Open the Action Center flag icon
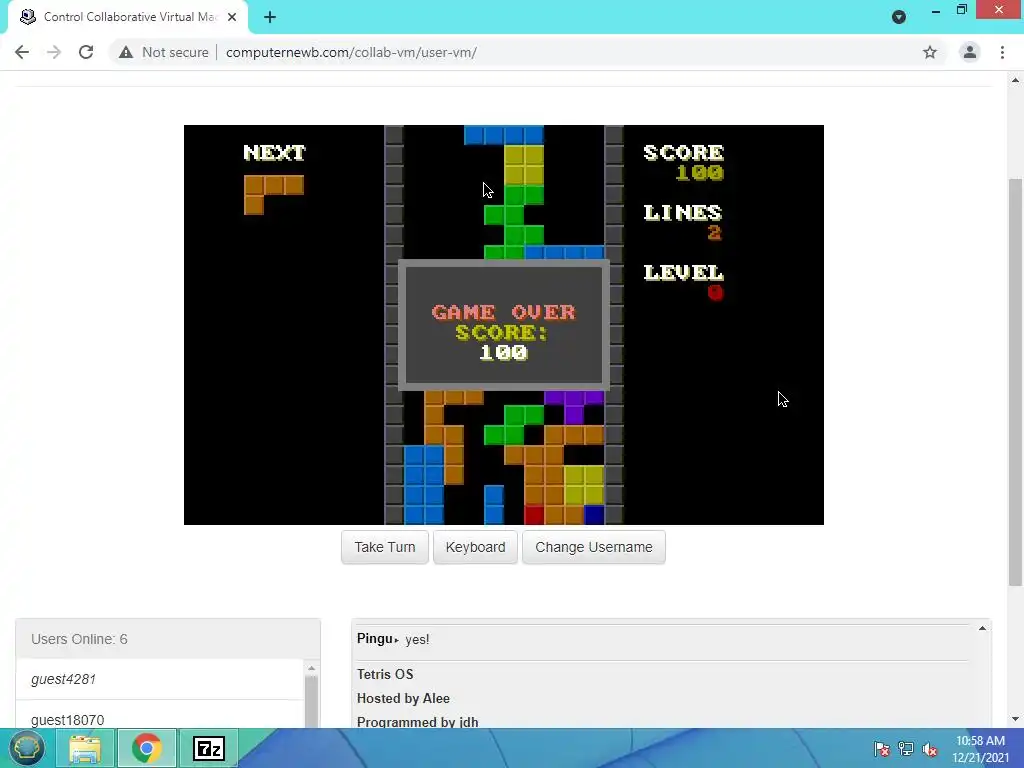This screenshot has height=768, width=1024. pos(882,748)
